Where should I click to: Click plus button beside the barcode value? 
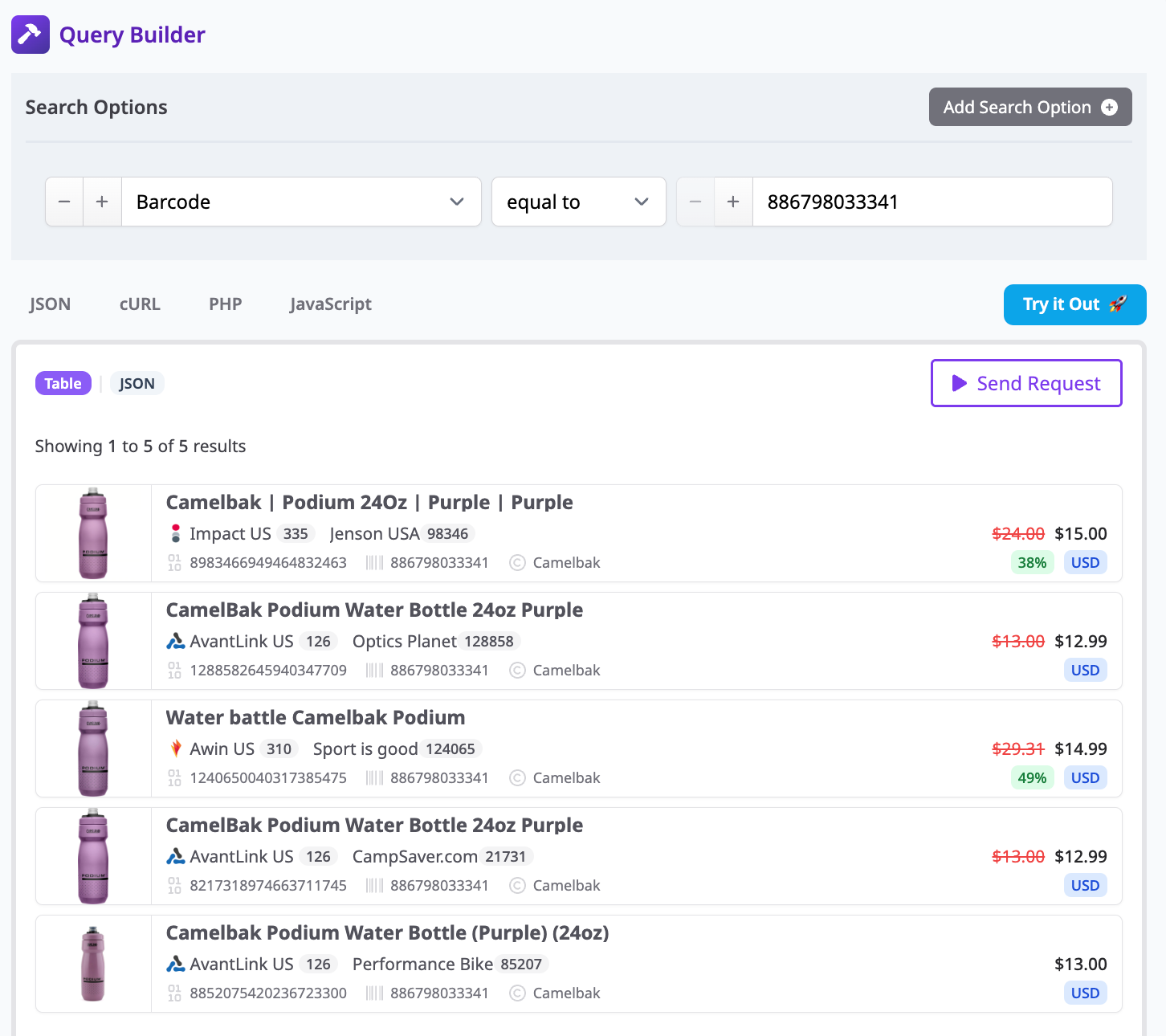(733, 202)
